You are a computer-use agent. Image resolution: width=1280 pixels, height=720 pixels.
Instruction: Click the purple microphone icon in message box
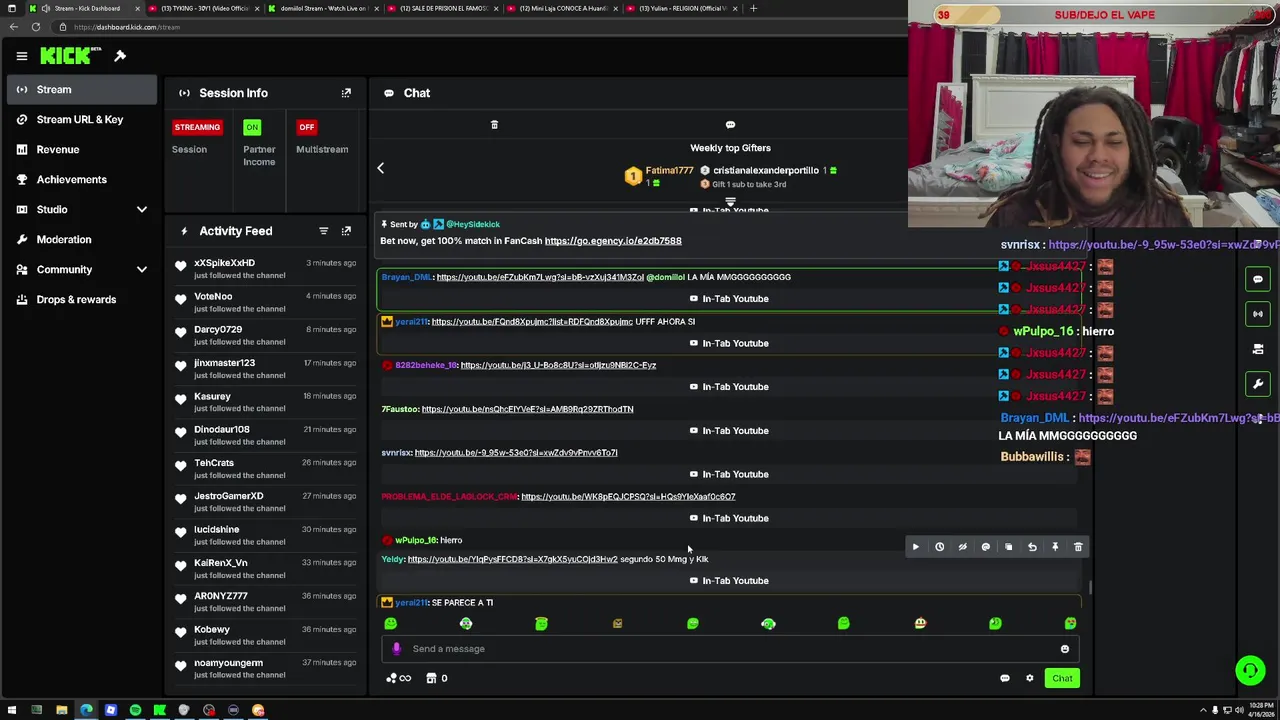click(396, 649)
